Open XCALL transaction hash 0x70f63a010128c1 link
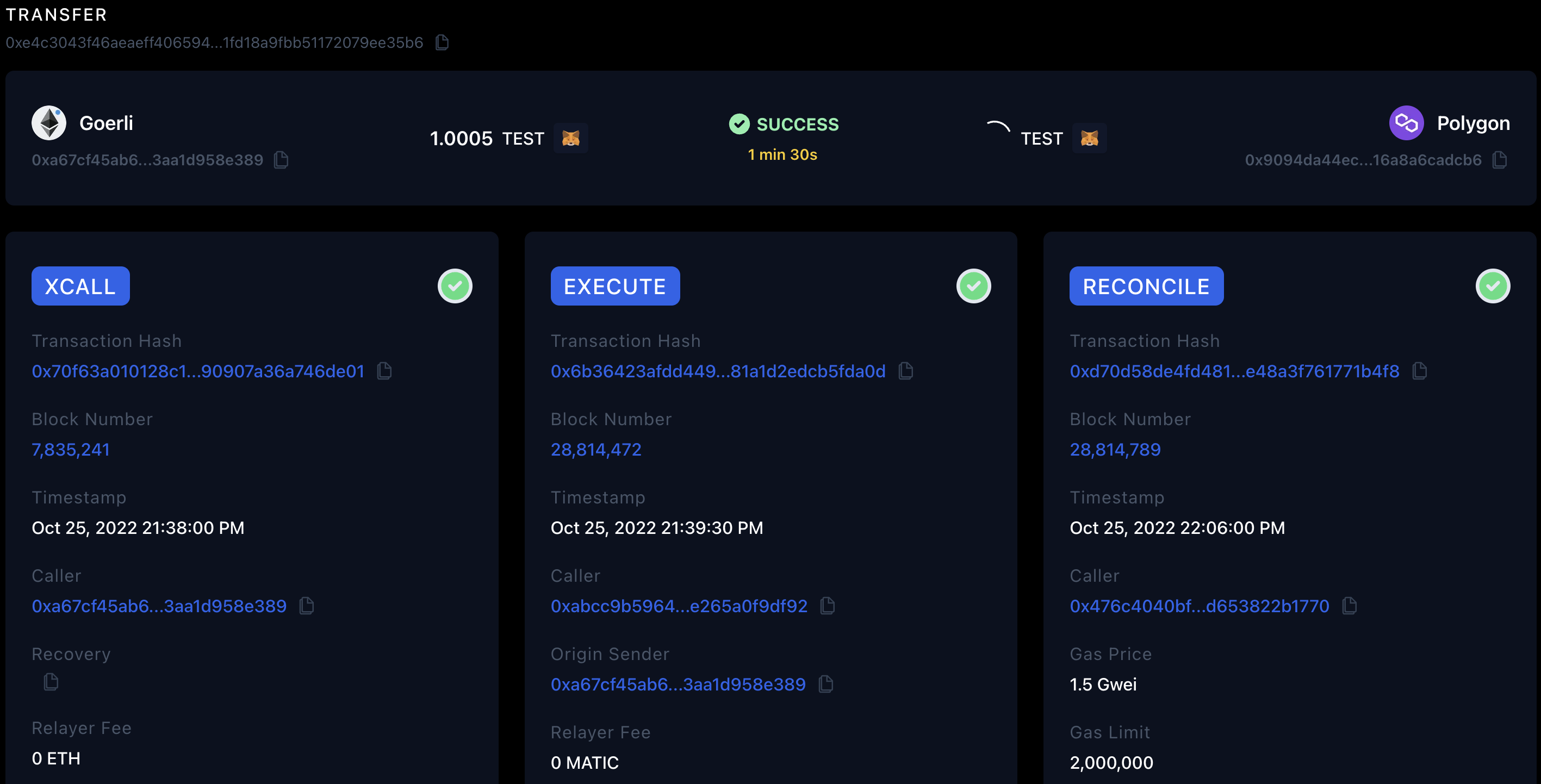 (198, 371)
